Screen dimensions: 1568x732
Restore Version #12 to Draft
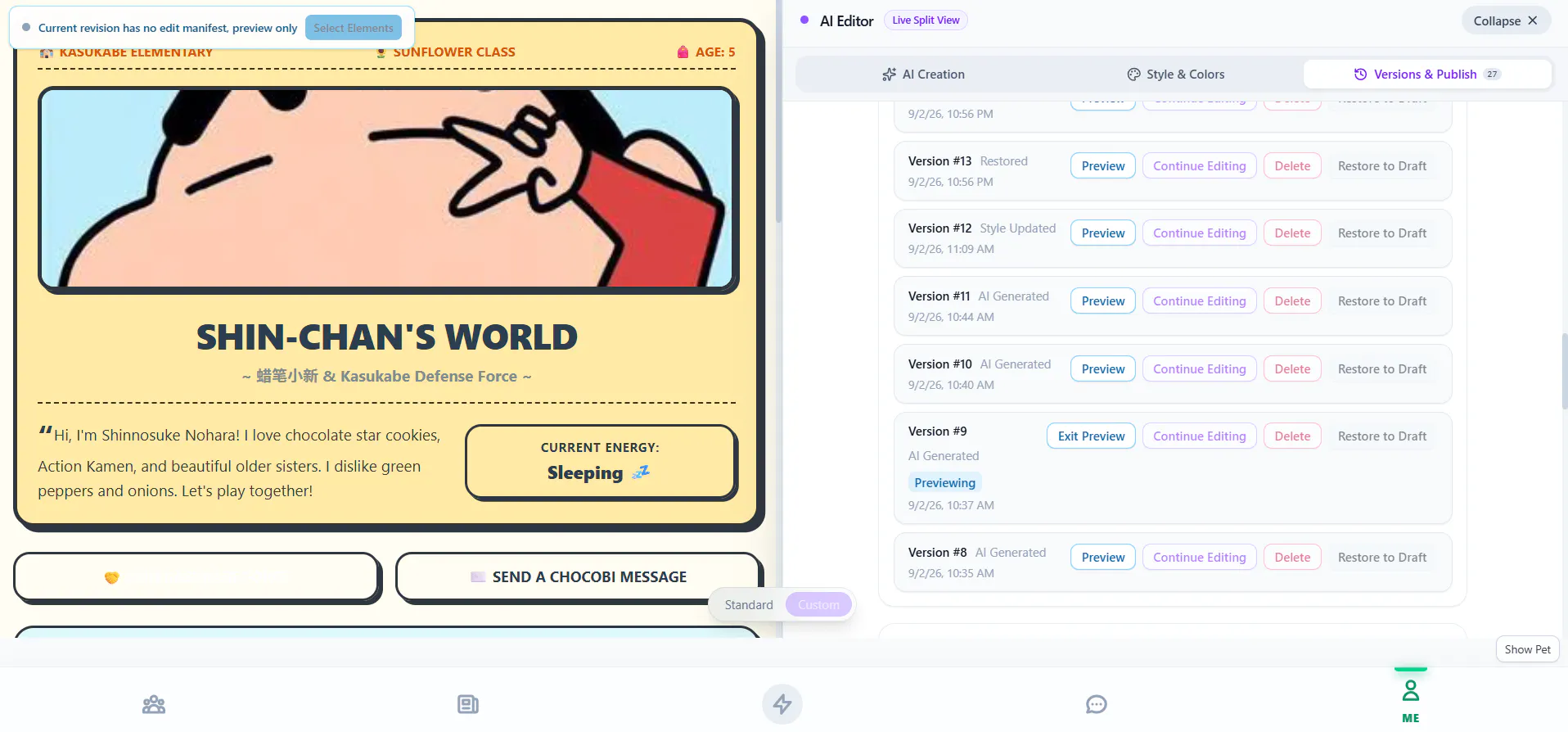click(x=1382, y=233)
